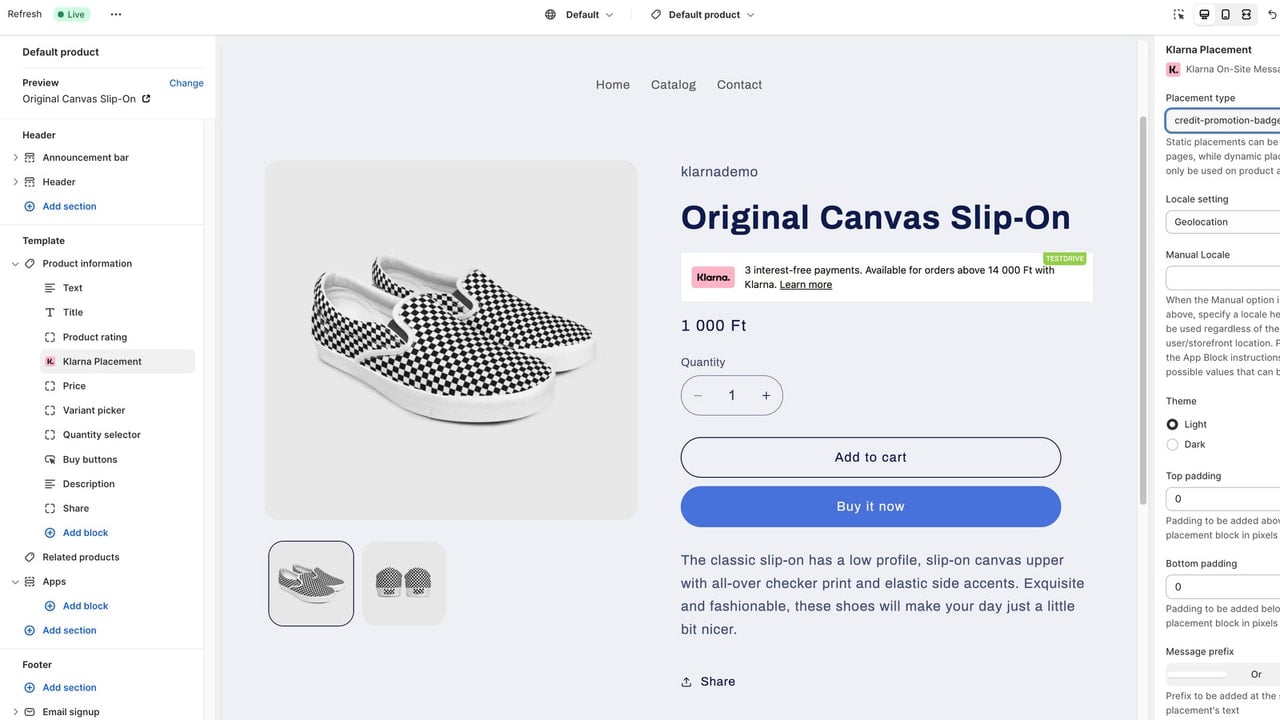Select the second shoe thumbnail image
Image resolution: width=1280 pixels, height=720 pixels.
(404, 584)
